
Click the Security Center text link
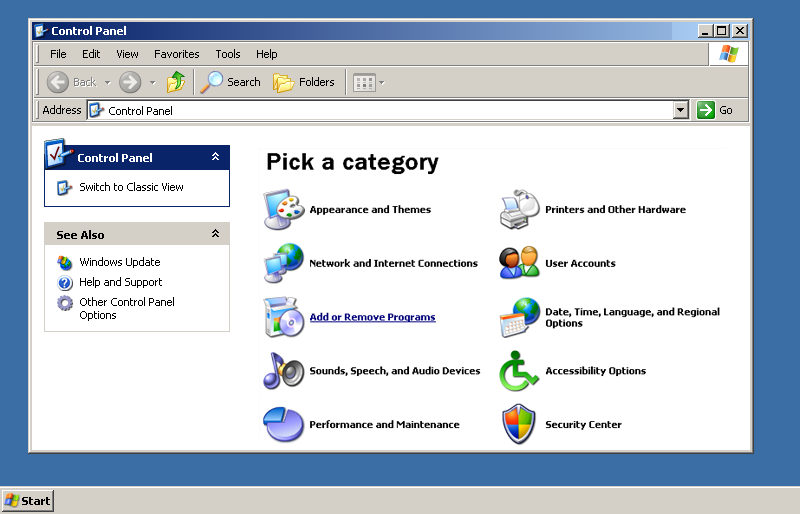pos(583,424)
